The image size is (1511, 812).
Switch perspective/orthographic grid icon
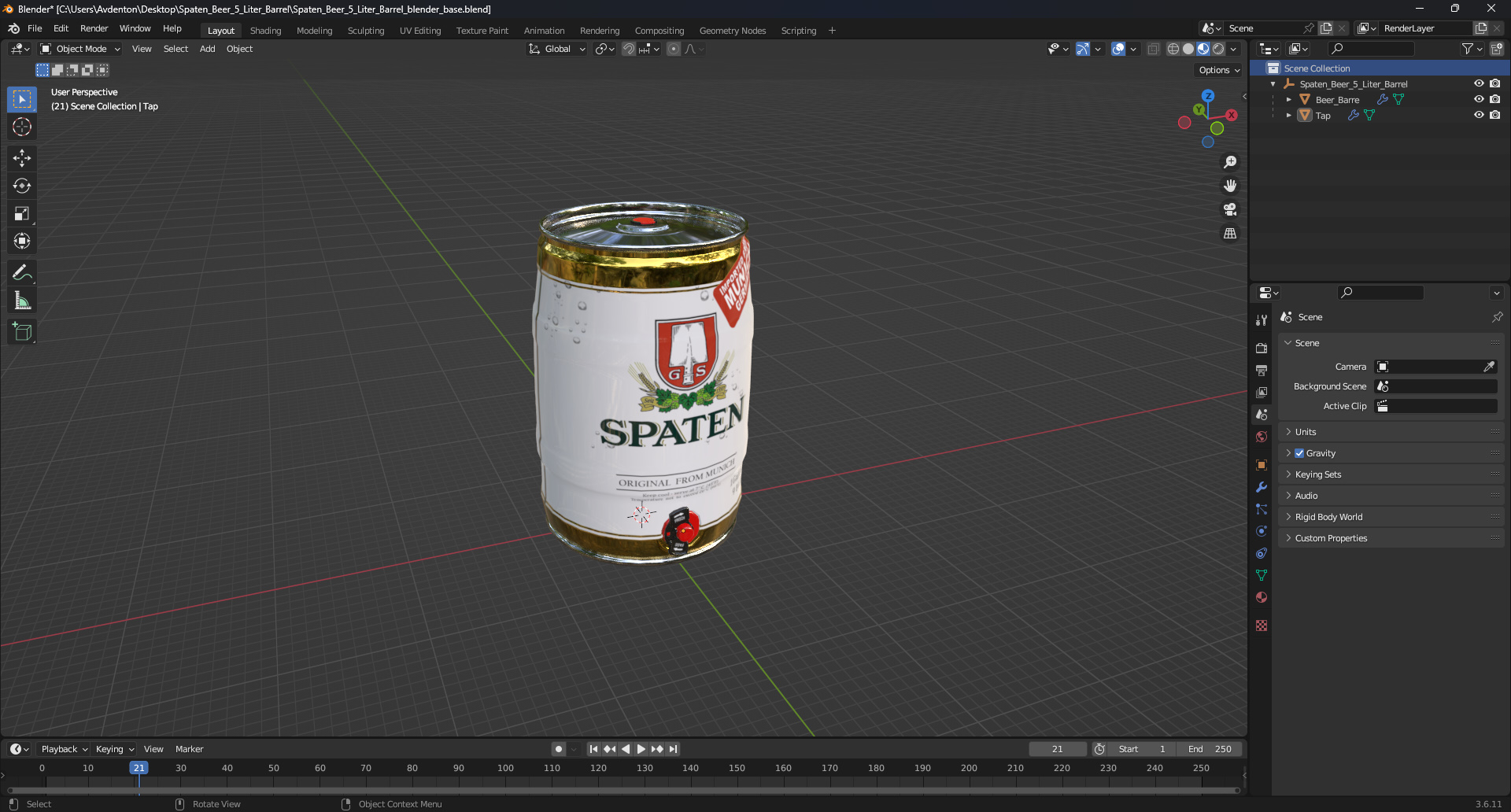click(1230, 234)
